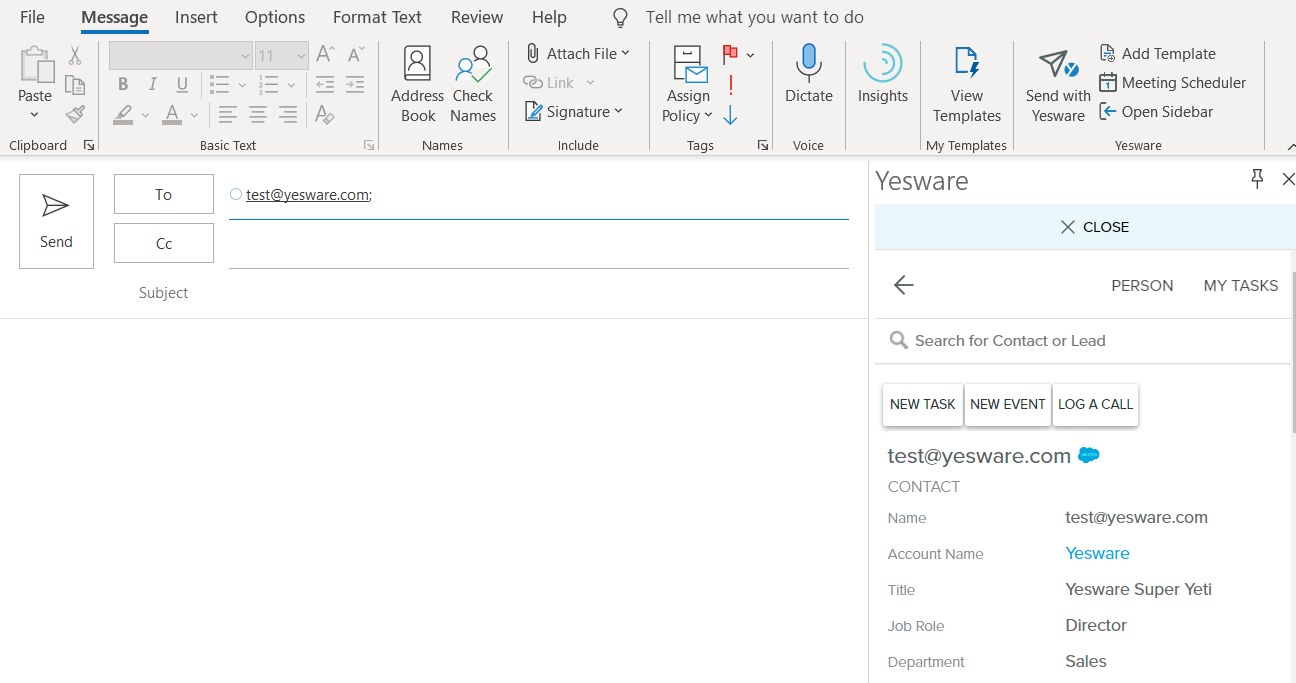The width and height of the screenshot is (1296, 683).
Task: Switch to the Review tab
Action: pos(477,17)
